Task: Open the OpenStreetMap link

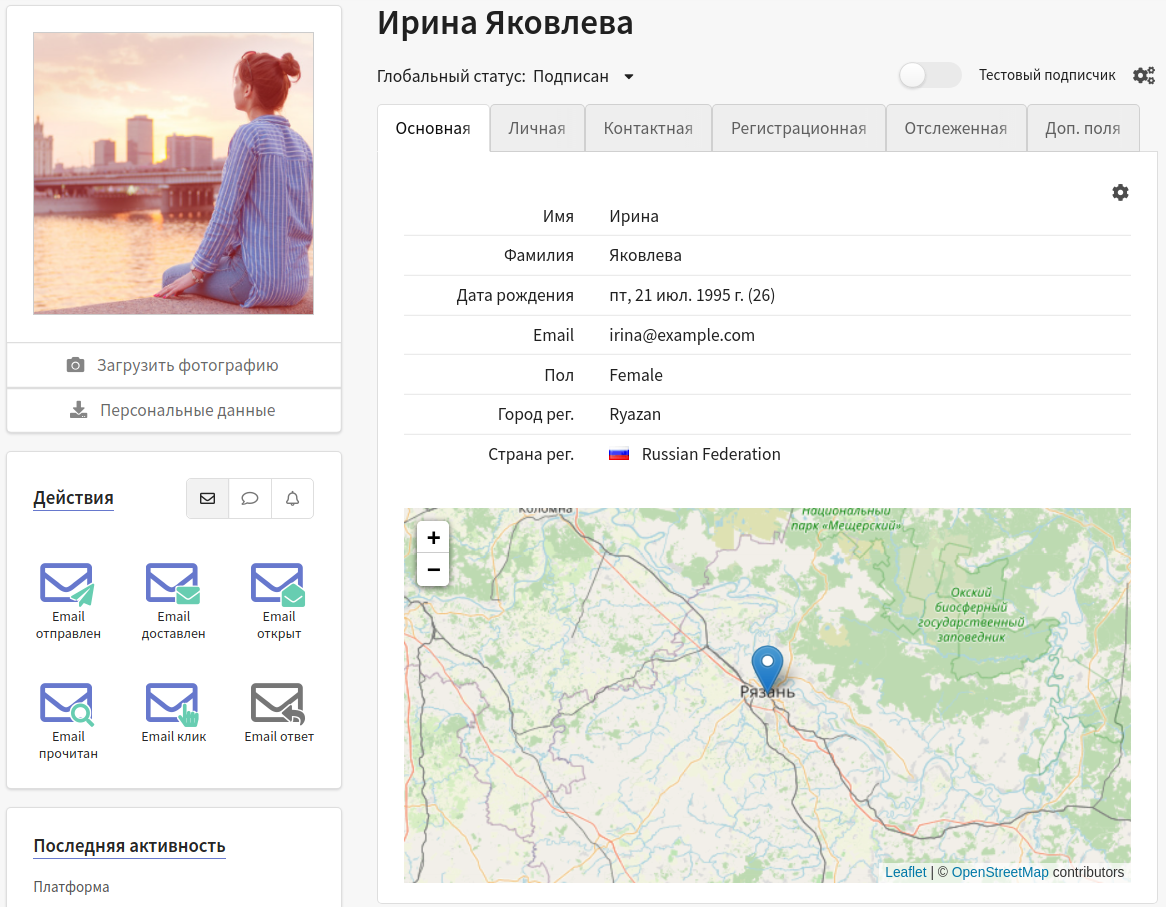Action: tap(999, 872)
